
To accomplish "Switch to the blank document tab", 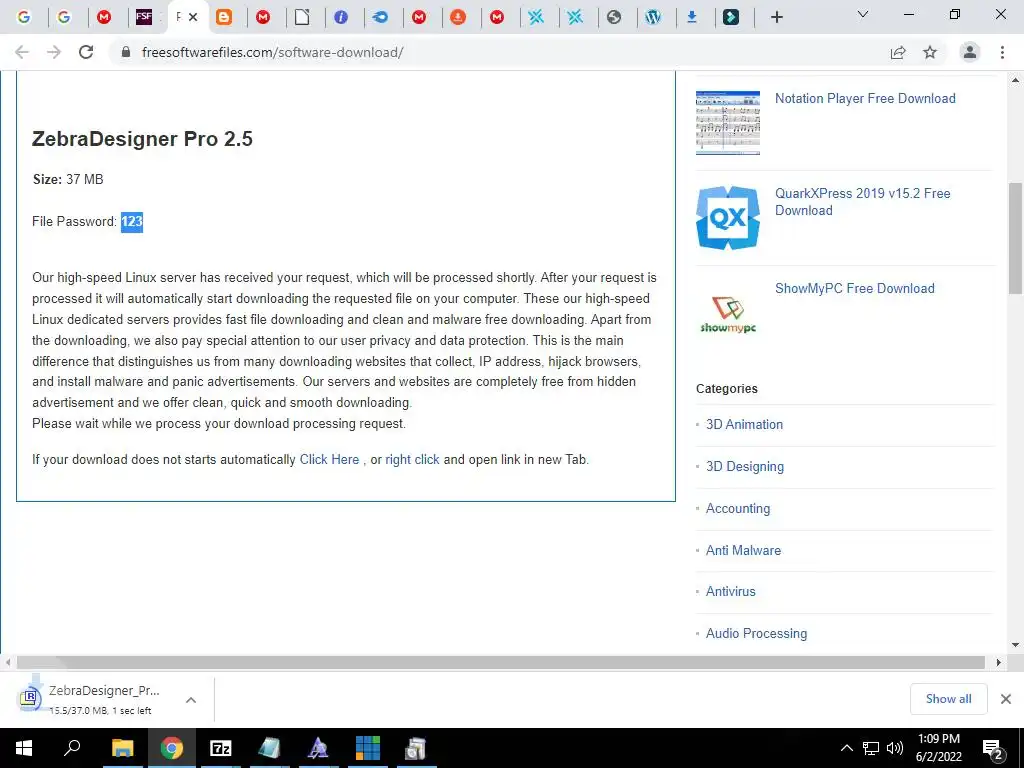I will point(302,17).
